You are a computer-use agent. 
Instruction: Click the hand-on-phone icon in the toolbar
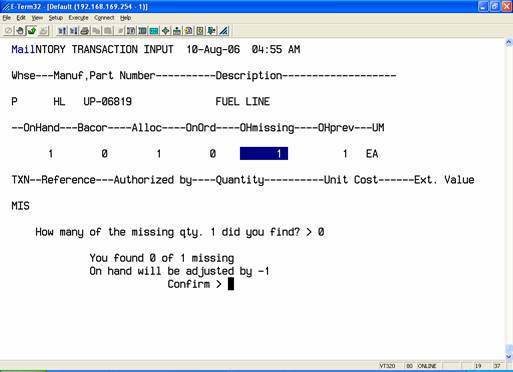coord(20,31)
